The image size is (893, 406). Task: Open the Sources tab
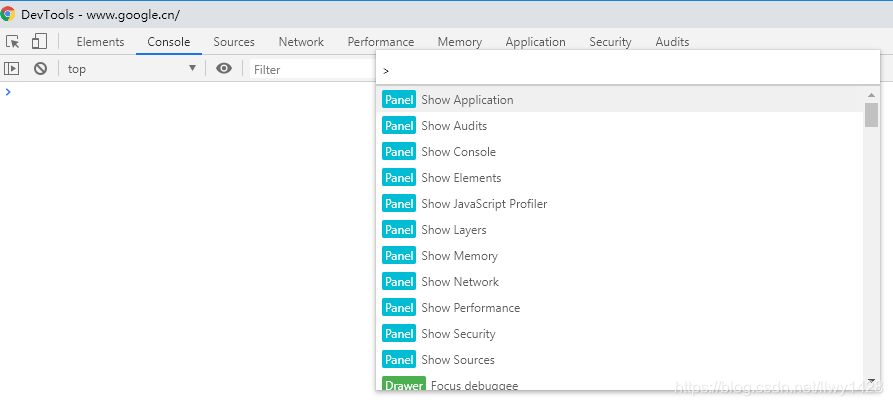(x=234, y=42)
